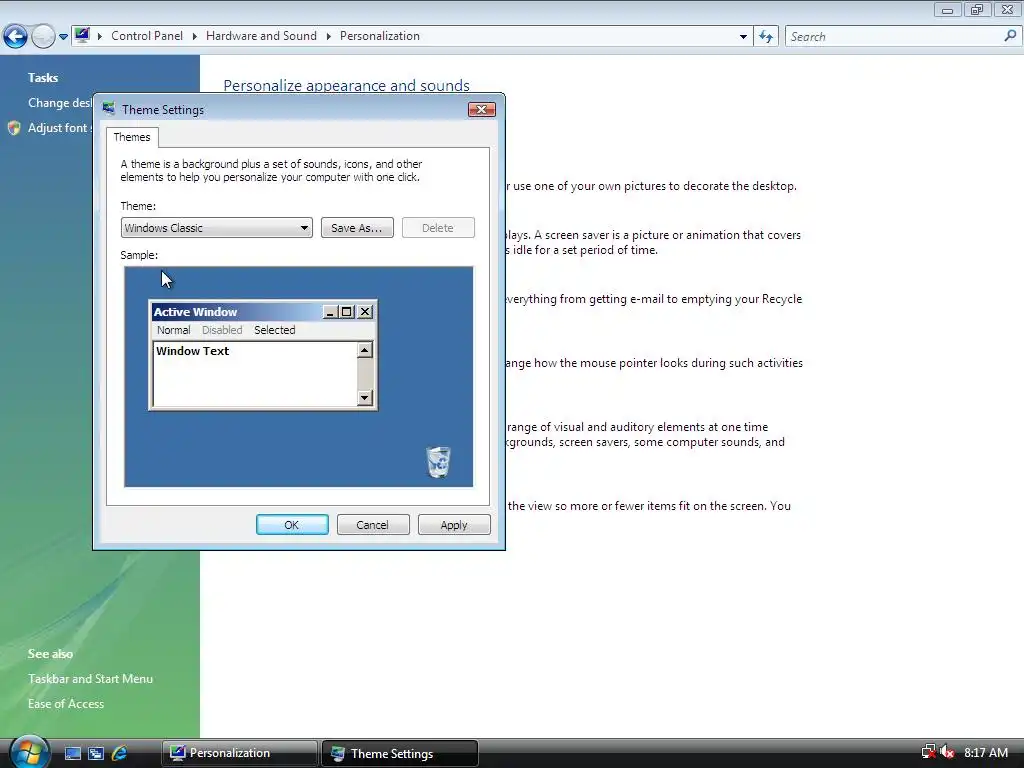Screen dimensions: 1024x768
Task: Close the Theme Settings dialog
Action: (x=482, y=109)
